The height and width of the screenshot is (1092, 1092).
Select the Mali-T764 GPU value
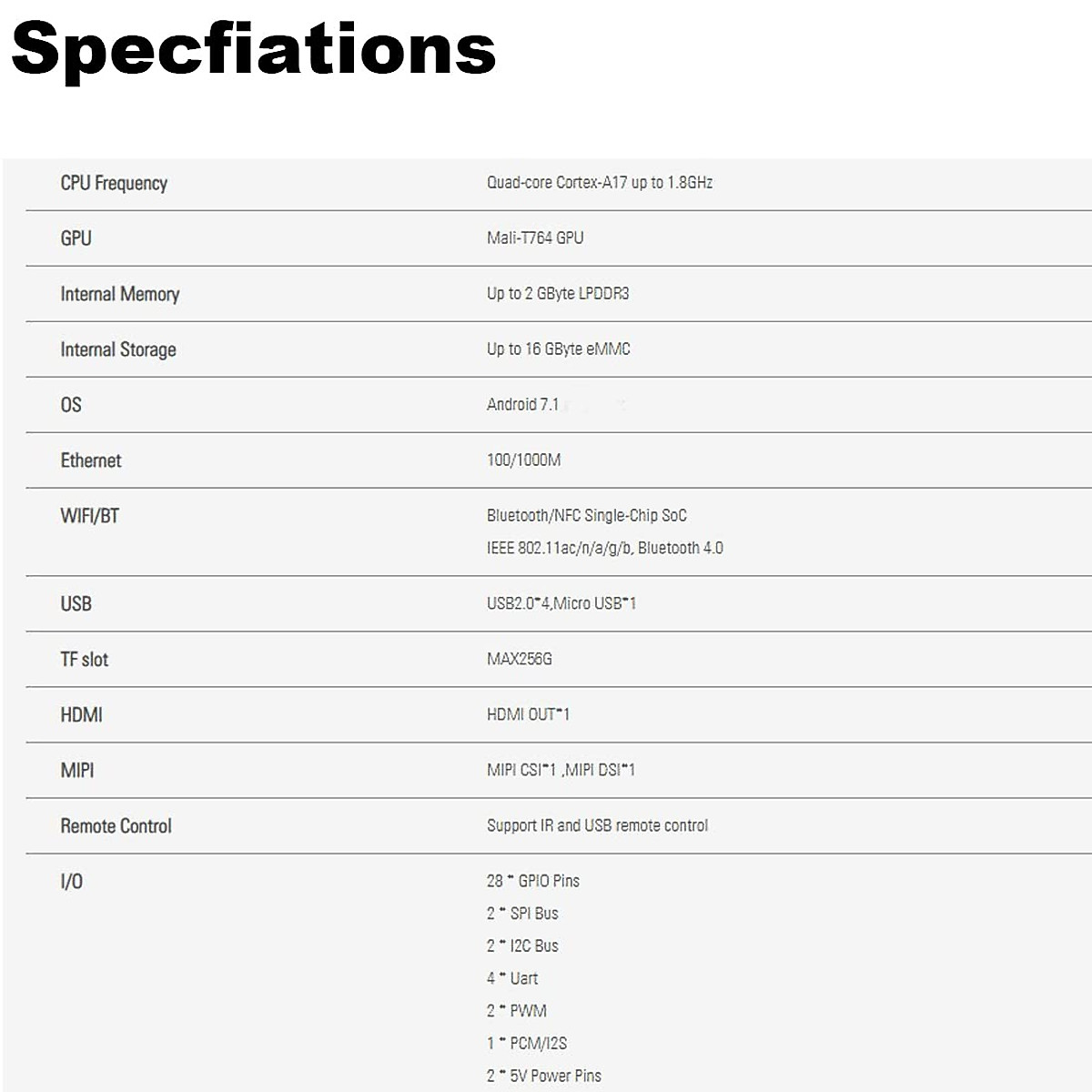(535, 238)
